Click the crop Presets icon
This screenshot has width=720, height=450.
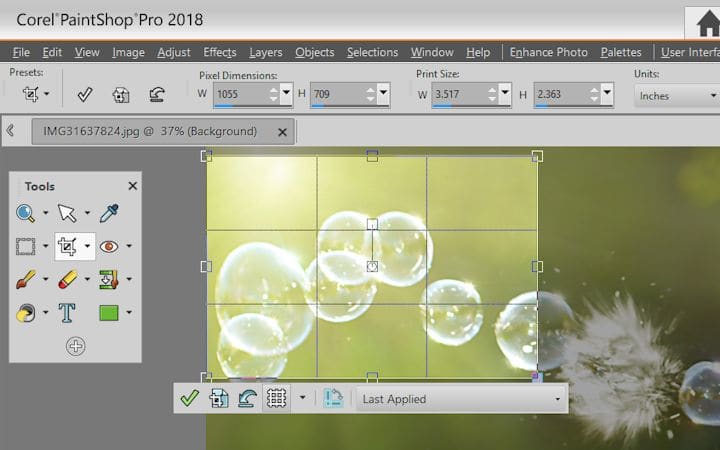click(31, 94)
